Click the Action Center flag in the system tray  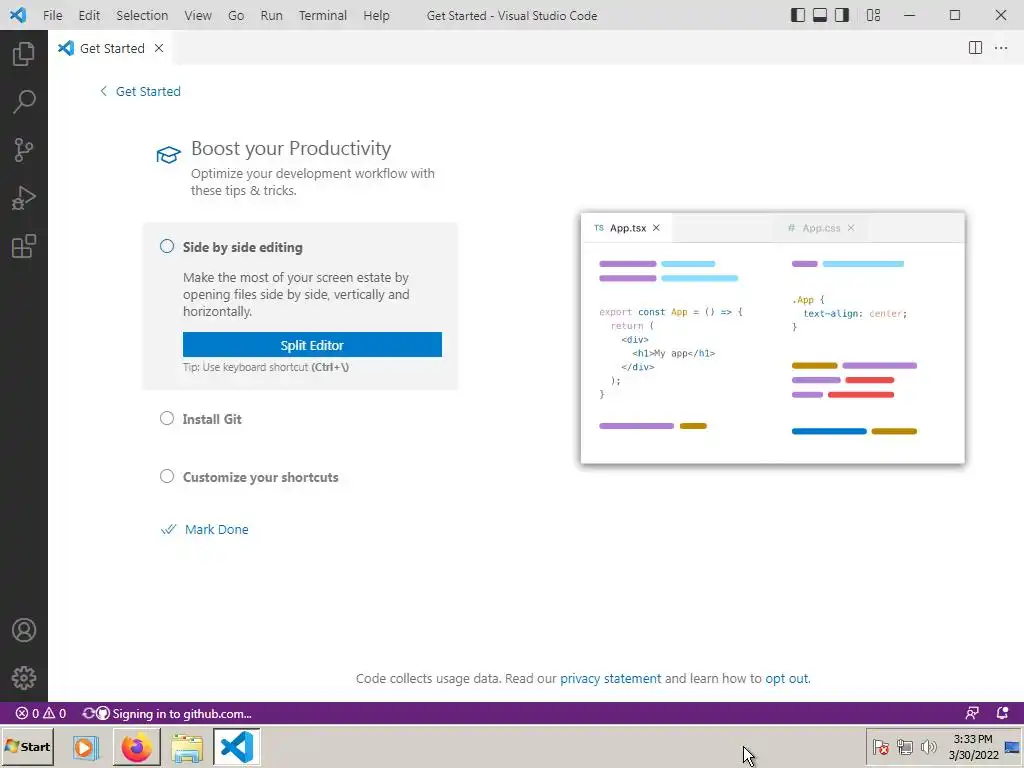pos(881,746)
